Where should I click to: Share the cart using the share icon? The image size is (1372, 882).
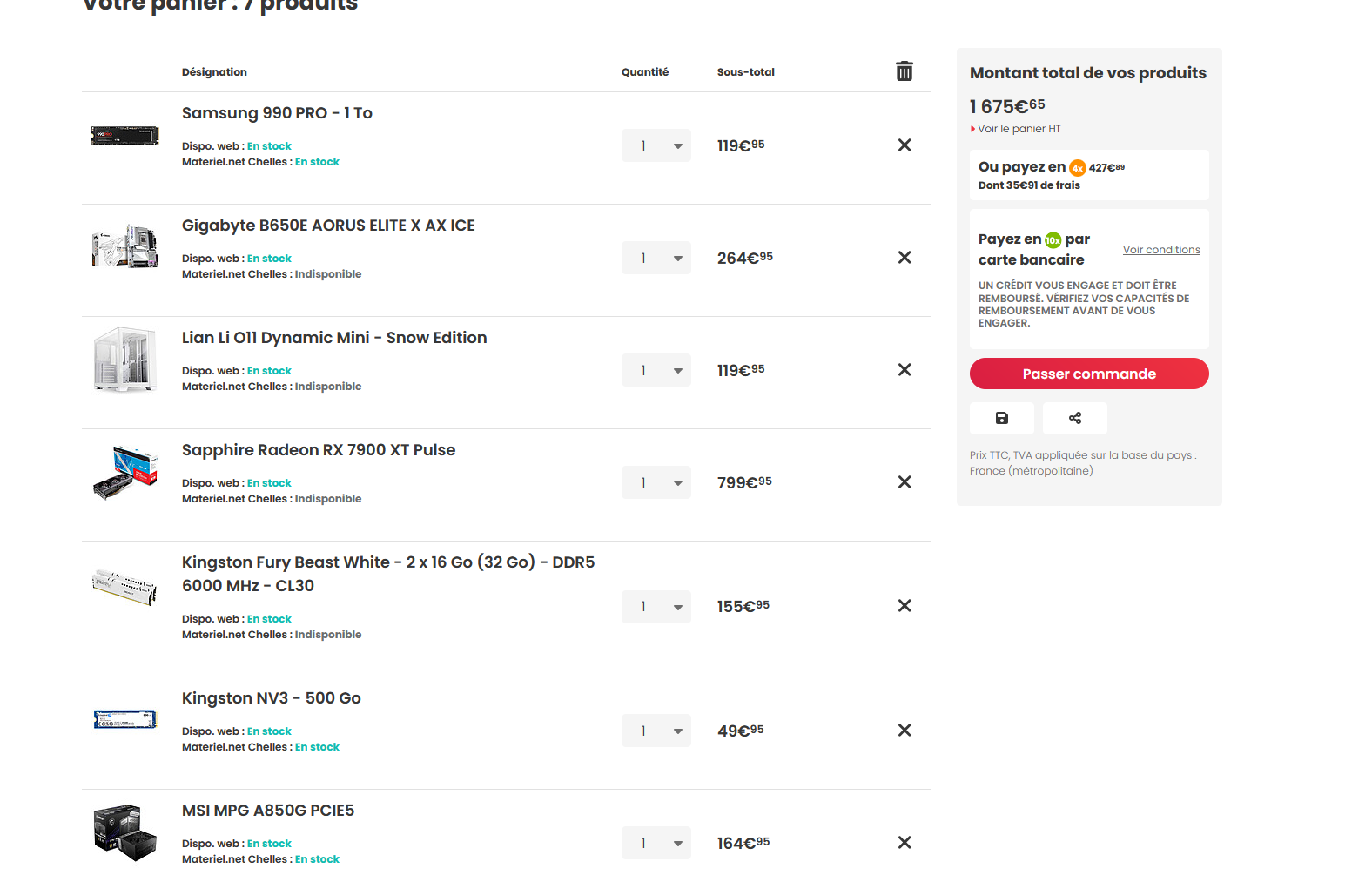click(x=1075, y=418)
